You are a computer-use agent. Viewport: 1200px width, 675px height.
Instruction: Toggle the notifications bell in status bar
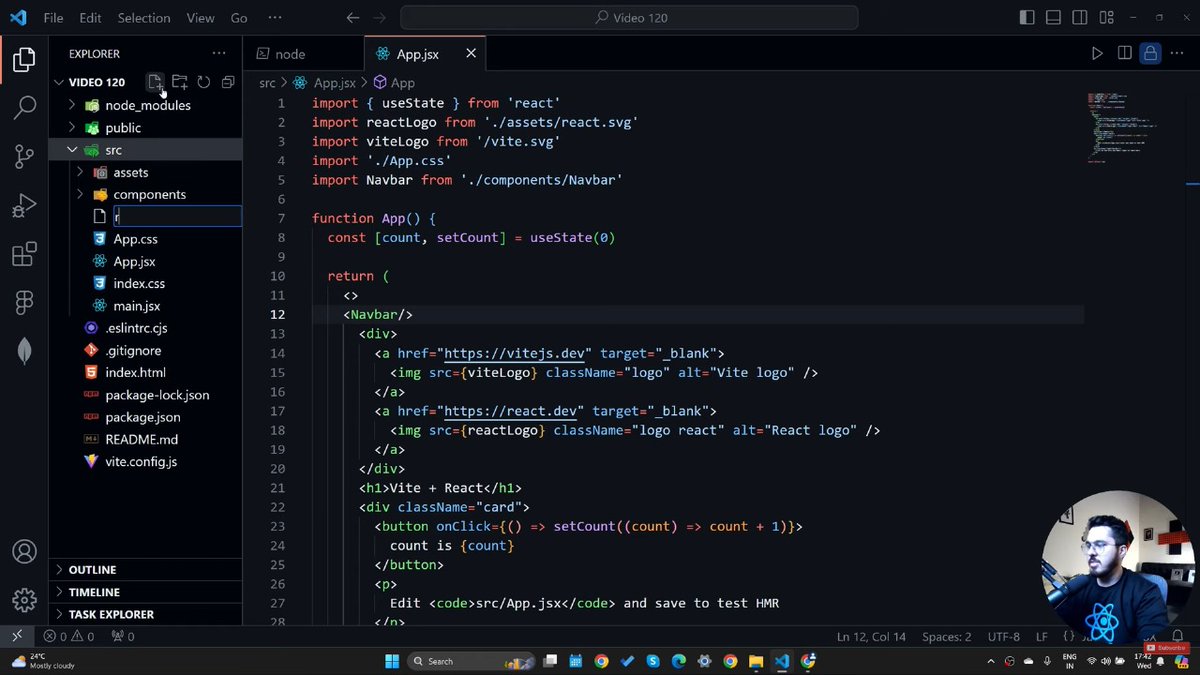click(1179, 636)
